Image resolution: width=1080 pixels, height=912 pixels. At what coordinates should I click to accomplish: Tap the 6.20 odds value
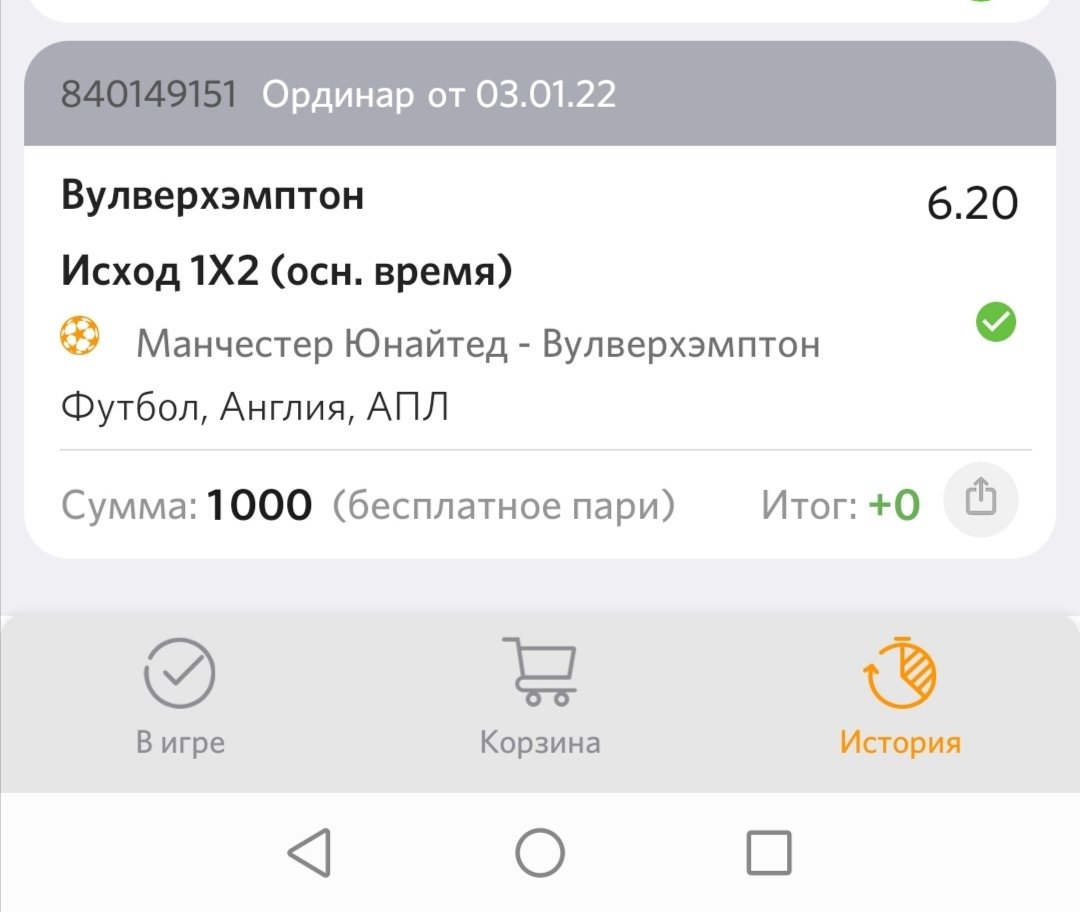pyautogui.click(x=972, y=204)
